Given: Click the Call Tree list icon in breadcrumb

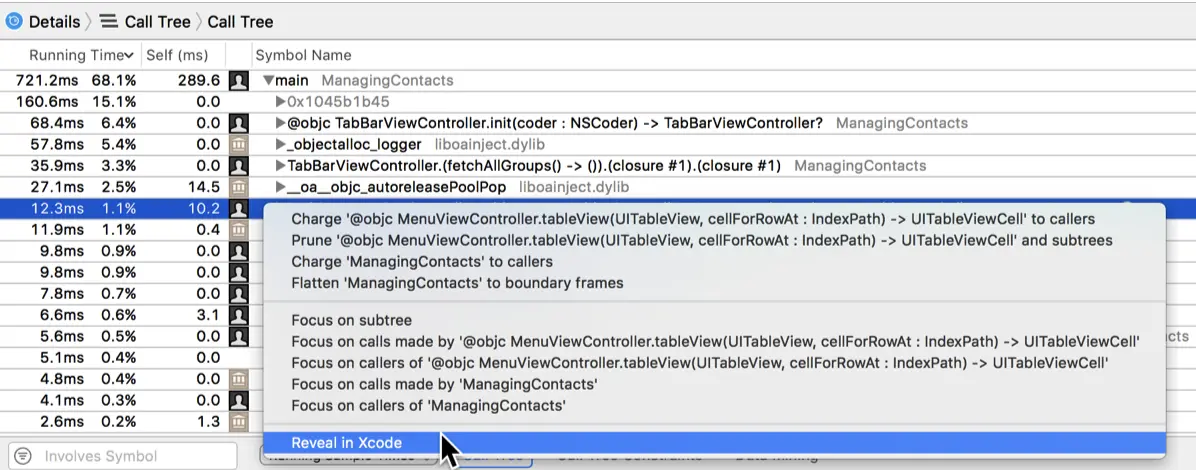Looking at the screenshot, I should click(109, 21).
